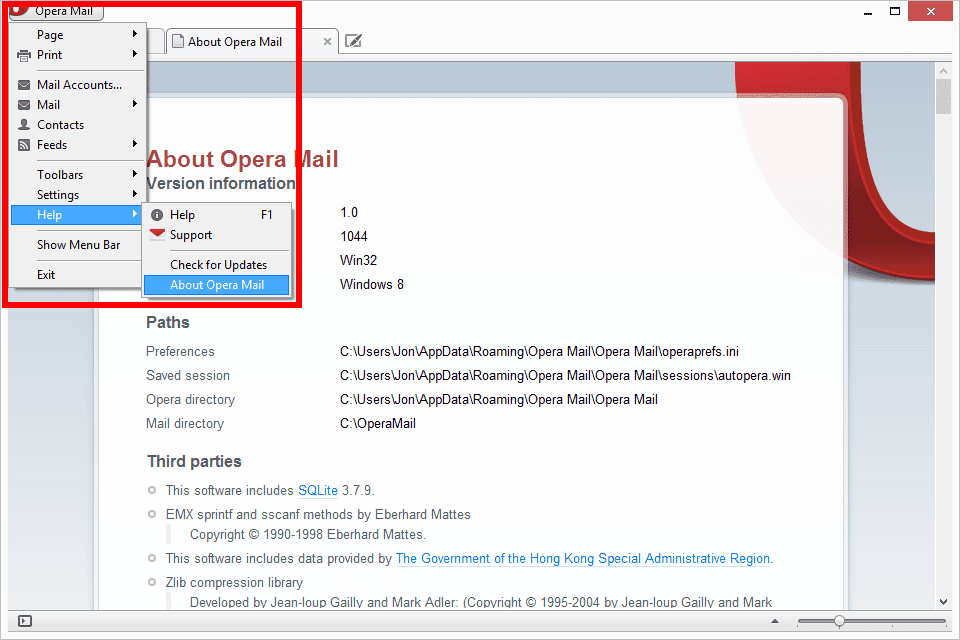The height and width of the screenshot is (640, 960).
Task: Open Contacts from the menu
Action: click(x=78, y=125)
